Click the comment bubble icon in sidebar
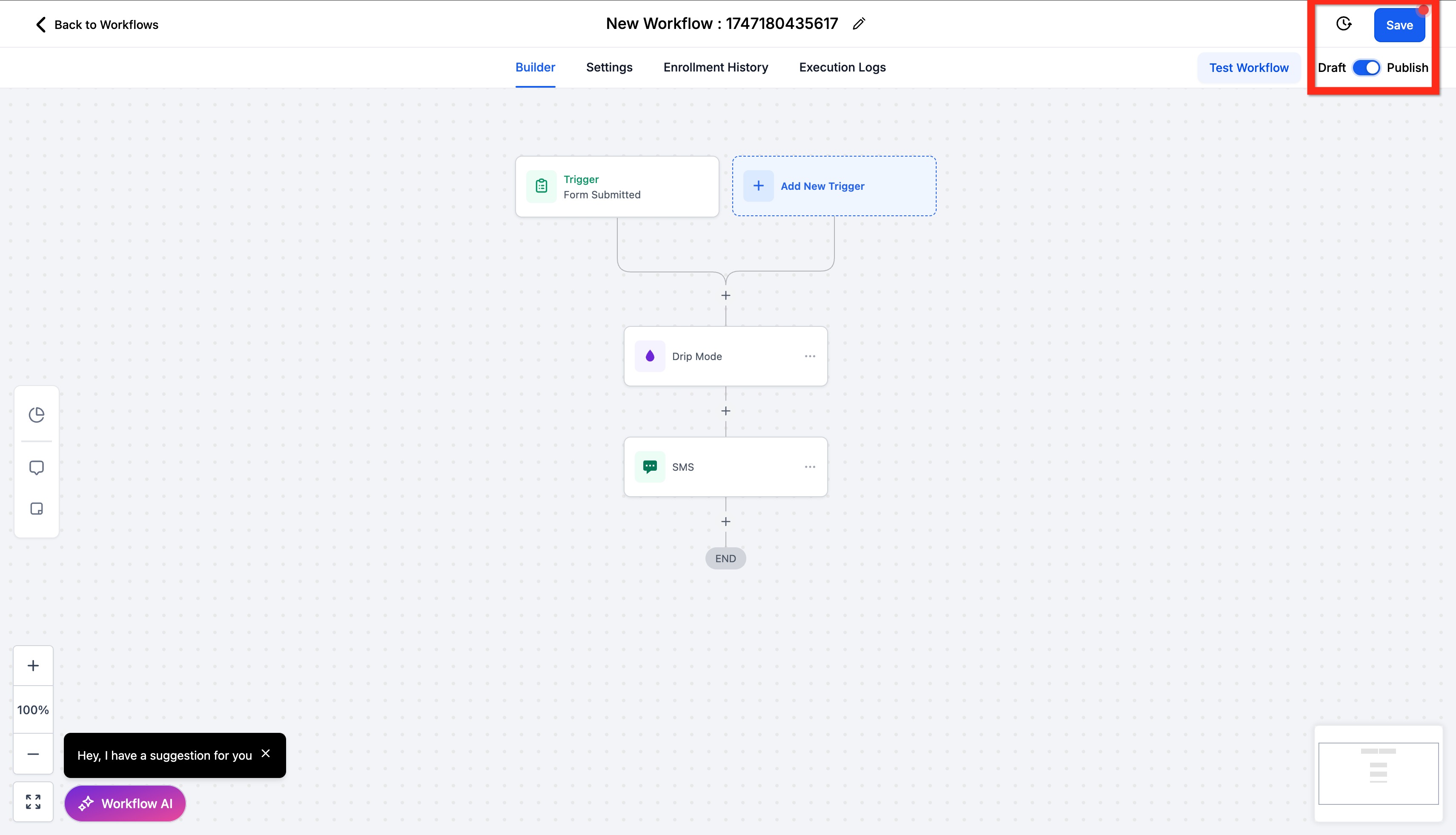Screen dimensions: 1456x835 coord(36,467)
